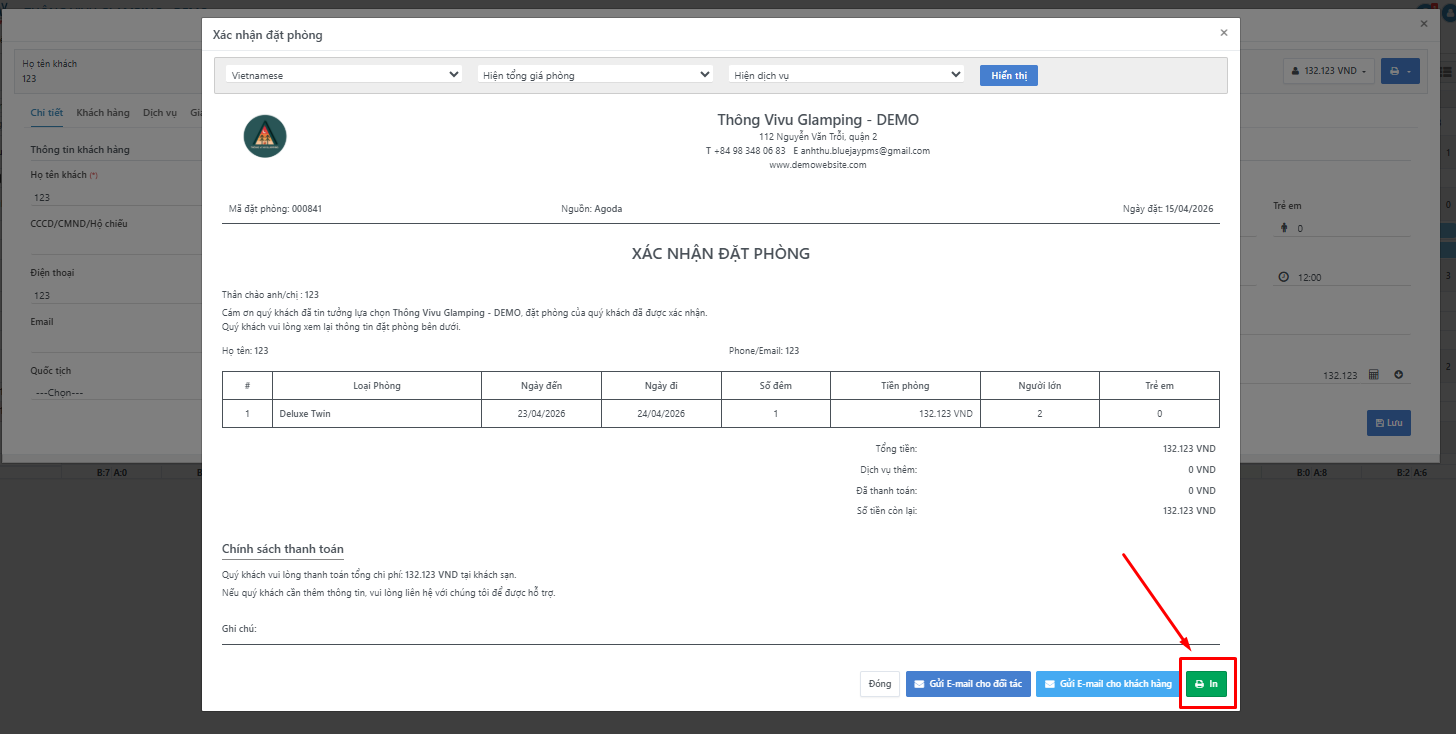
Task: Click the Điện thoại input field
Action: click(116, 295)
